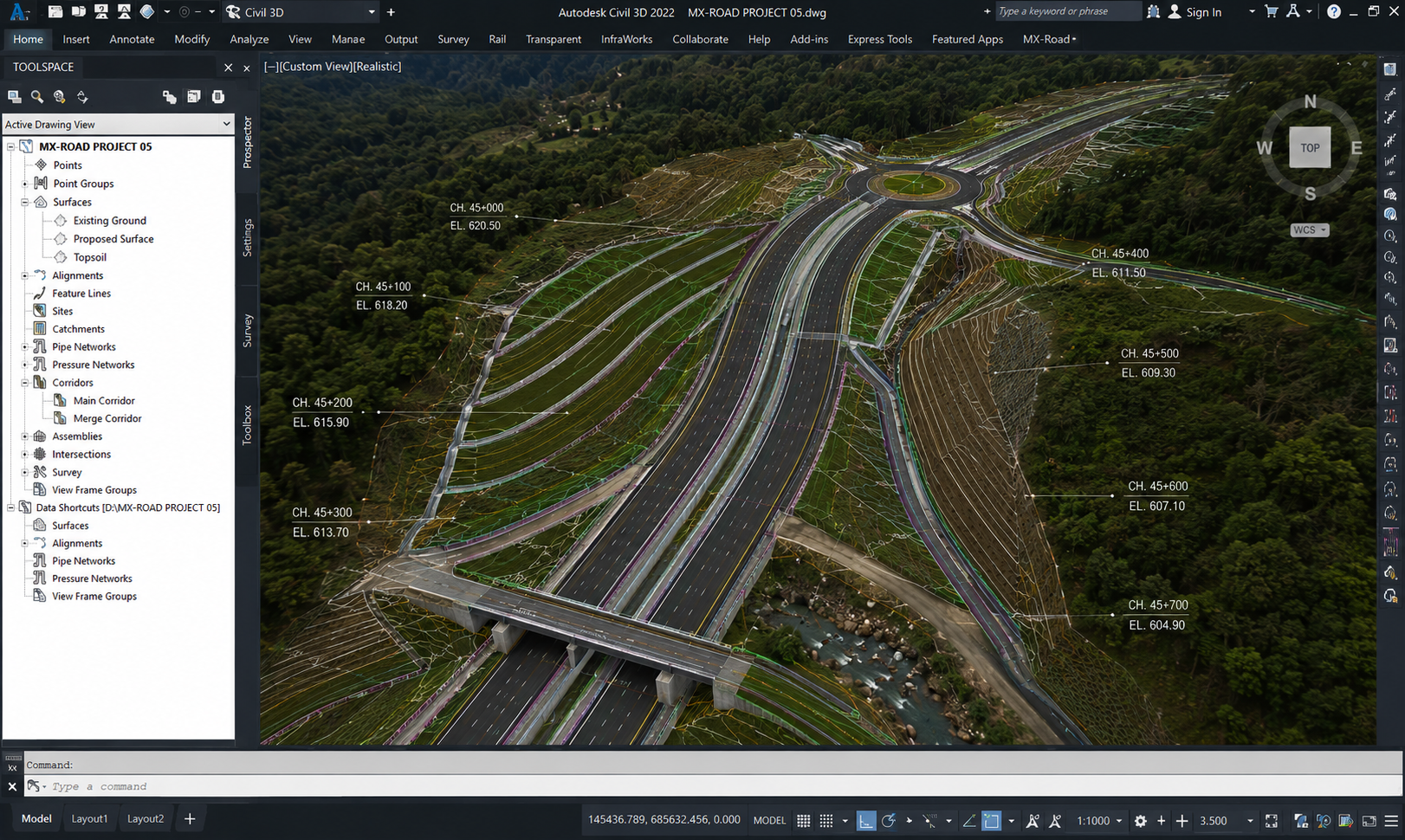
Task: Collapse the Corridors tree node
Action: tap(25, 383)
